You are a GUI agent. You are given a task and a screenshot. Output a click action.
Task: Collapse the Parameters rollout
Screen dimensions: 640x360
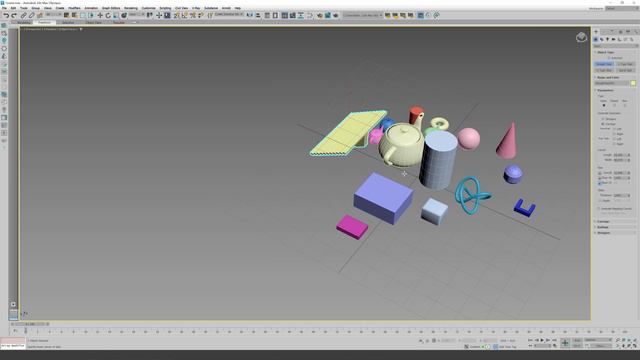coord(605,90)
